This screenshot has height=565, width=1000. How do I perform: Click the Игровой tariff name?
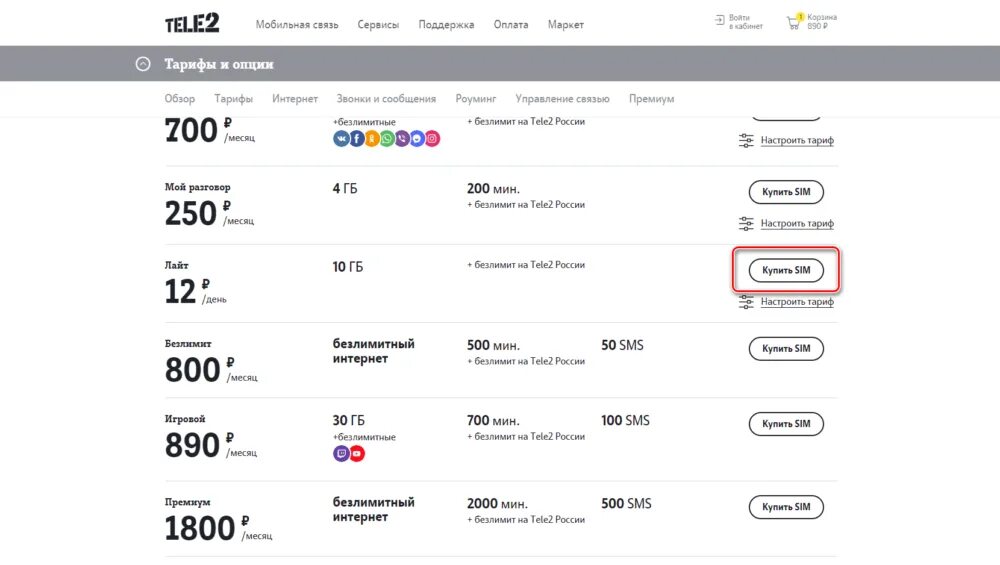coord(185,419)
